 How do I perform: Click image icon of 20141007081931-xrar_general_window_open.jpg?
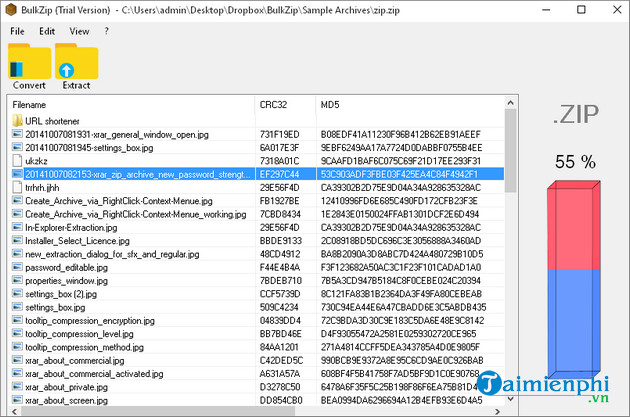[x=17, y=134]
